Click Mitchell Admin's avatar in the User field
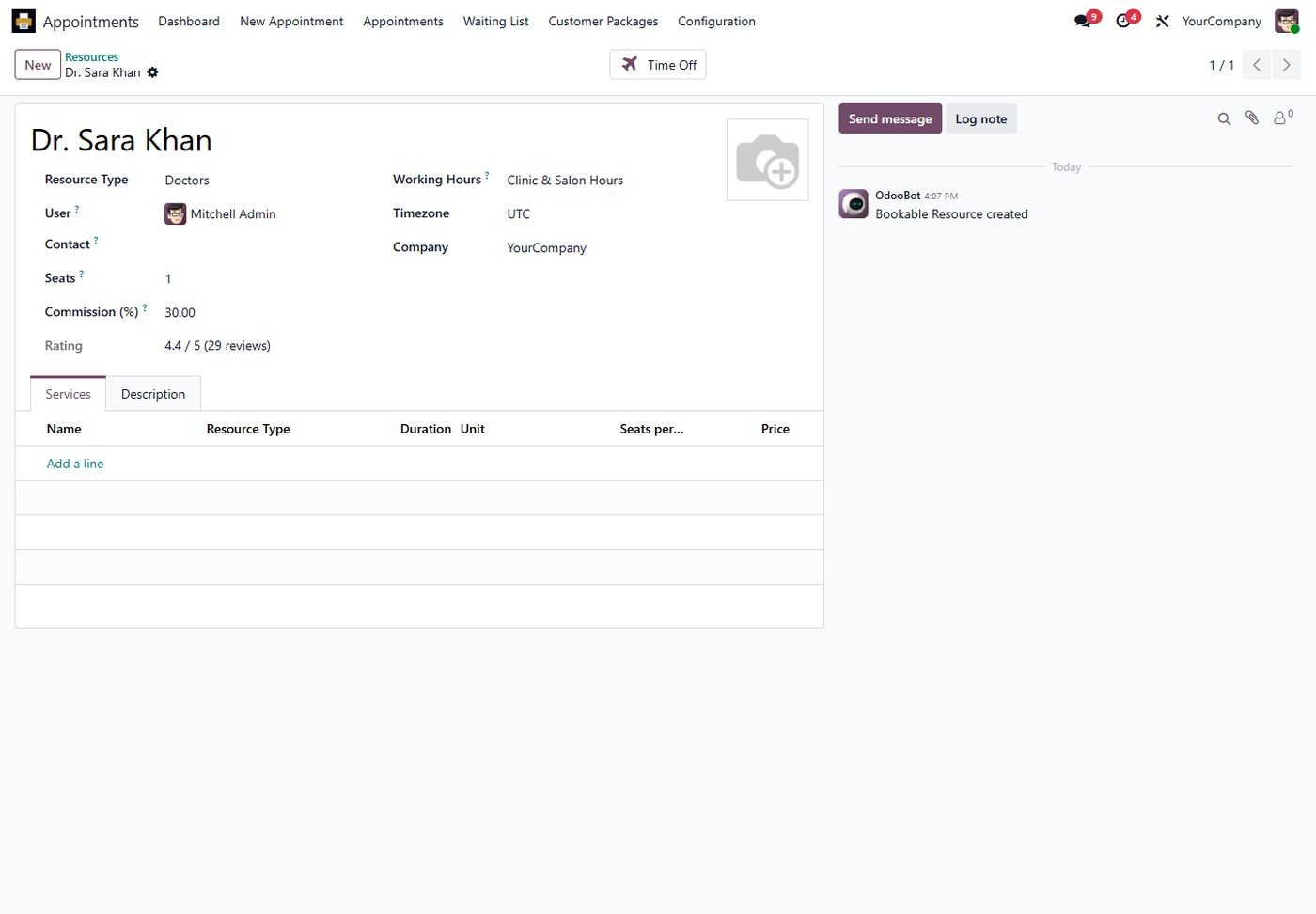Viewport: 1316px width, 914px height. coord(176,214)
